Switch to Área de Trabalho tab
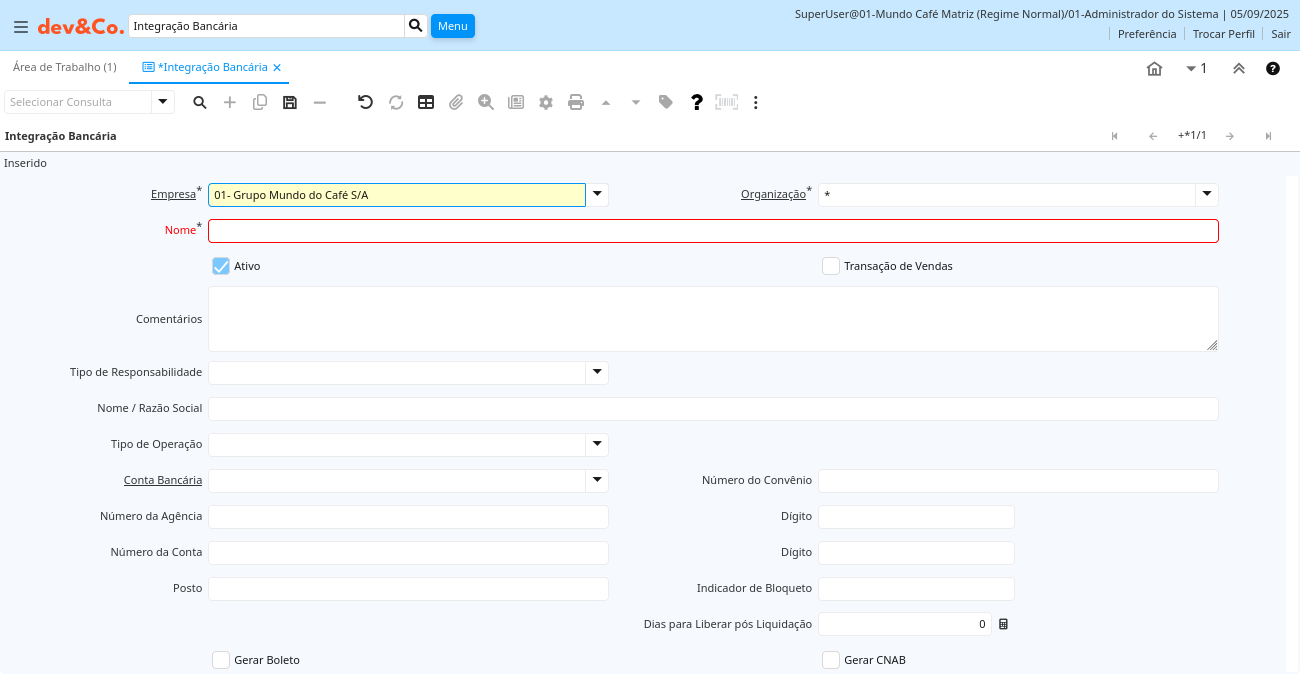The height and width of the screenshot is (674, 1300). pos(65,67)
